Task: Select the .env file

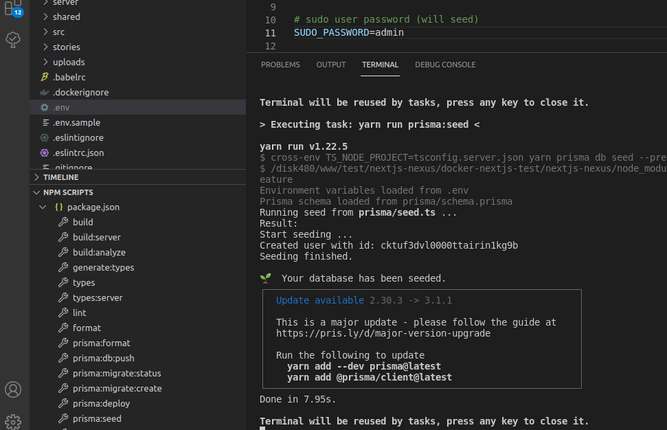Action: 138,108
